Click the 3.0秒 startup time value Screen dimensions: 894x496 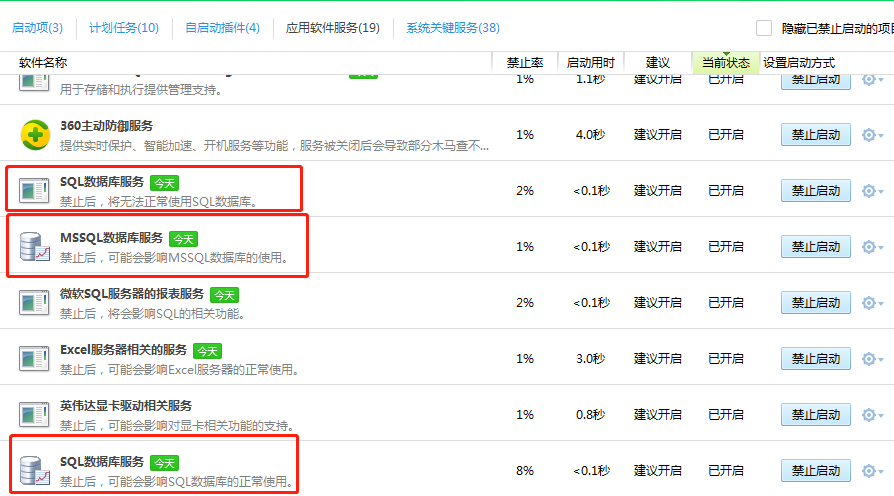point(590,359)
